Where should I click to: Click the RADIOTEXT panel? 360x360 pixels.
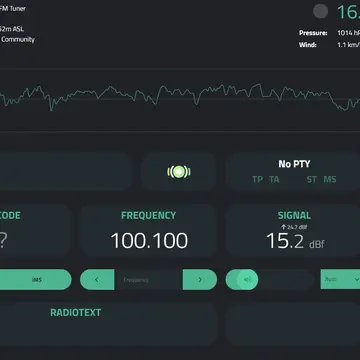(x=108, y=324)
